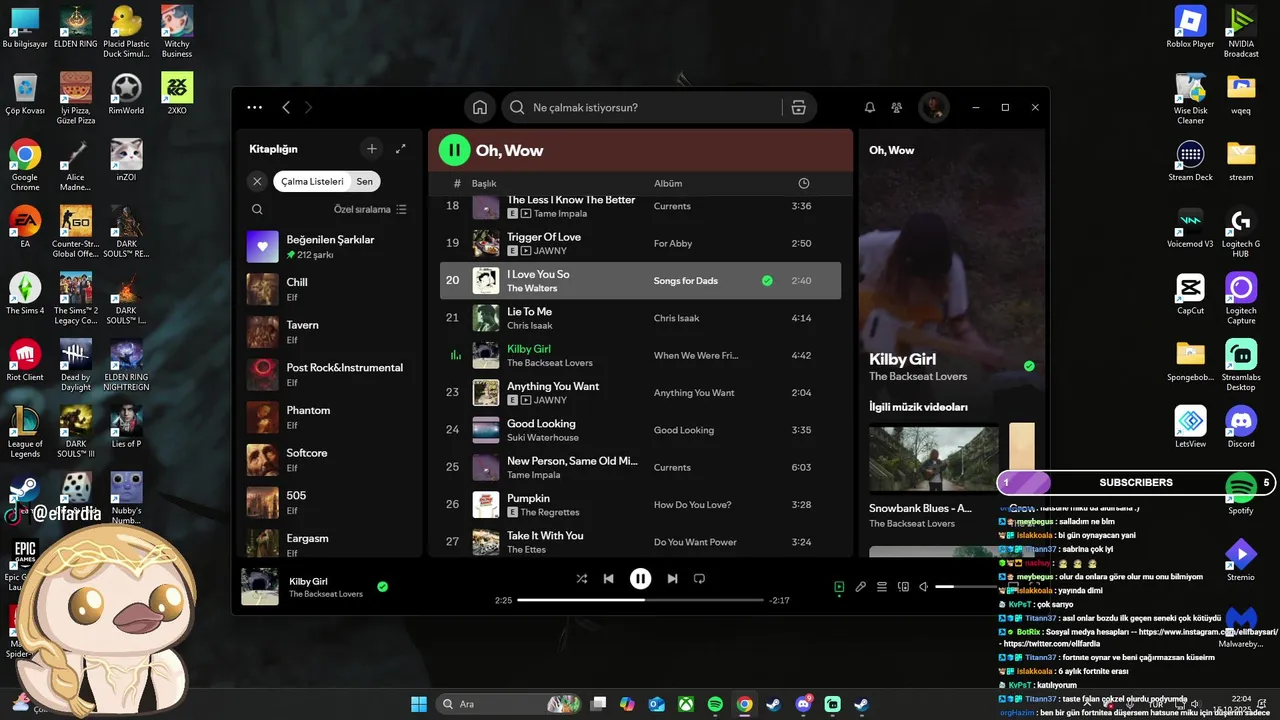
Task: Sort tracks by the 'Başlık' column header
Action: tap(484, 183)
